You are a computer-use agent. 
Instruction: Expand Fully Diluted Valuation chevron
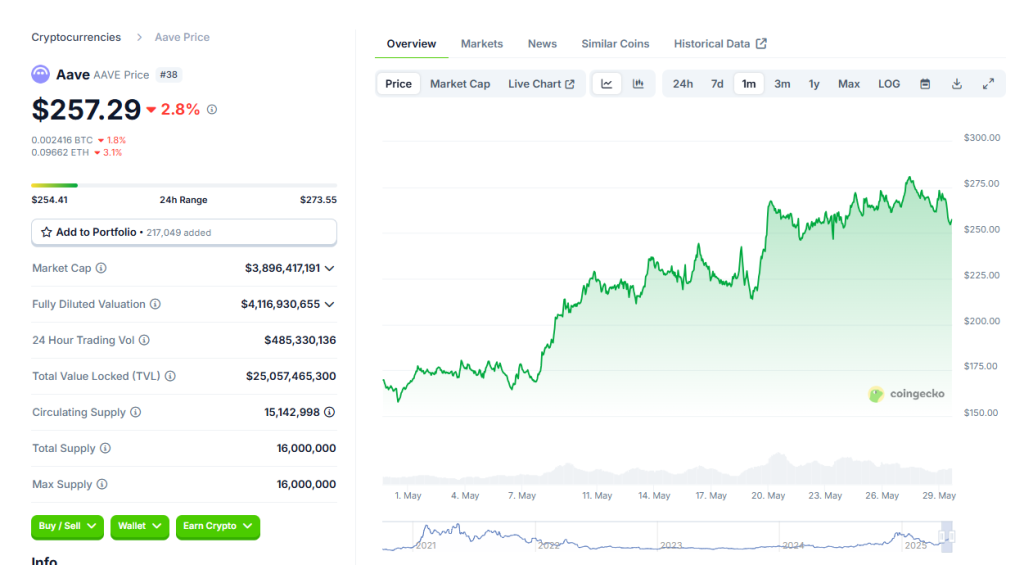click(330, 304)
